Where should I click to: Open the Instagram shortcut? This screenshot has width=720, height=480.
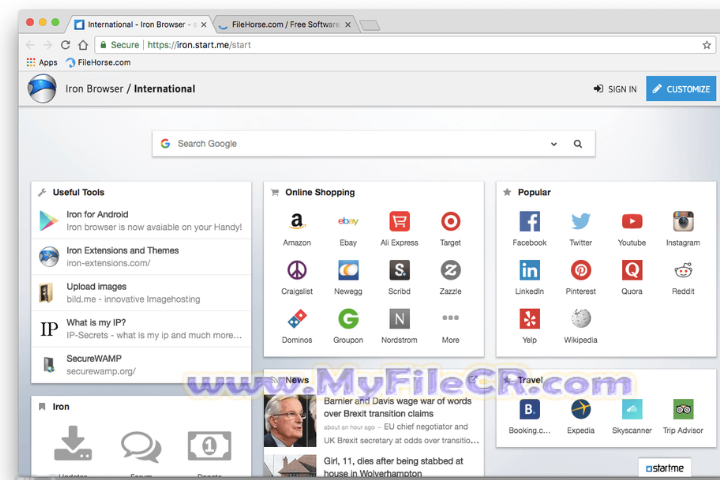pos(683,229)
